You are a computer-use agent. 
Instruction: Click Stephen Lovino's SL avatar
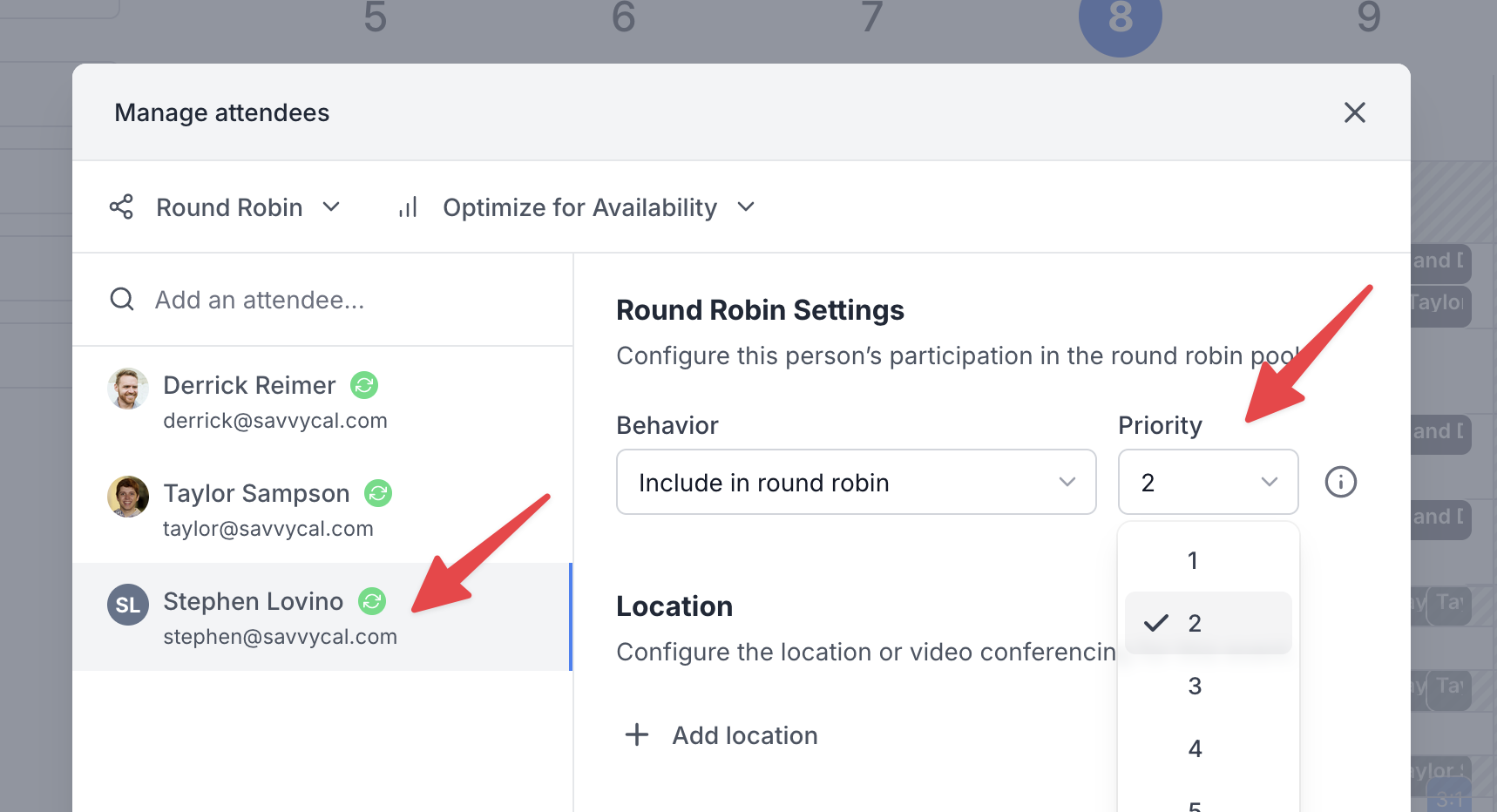point(127,604)
